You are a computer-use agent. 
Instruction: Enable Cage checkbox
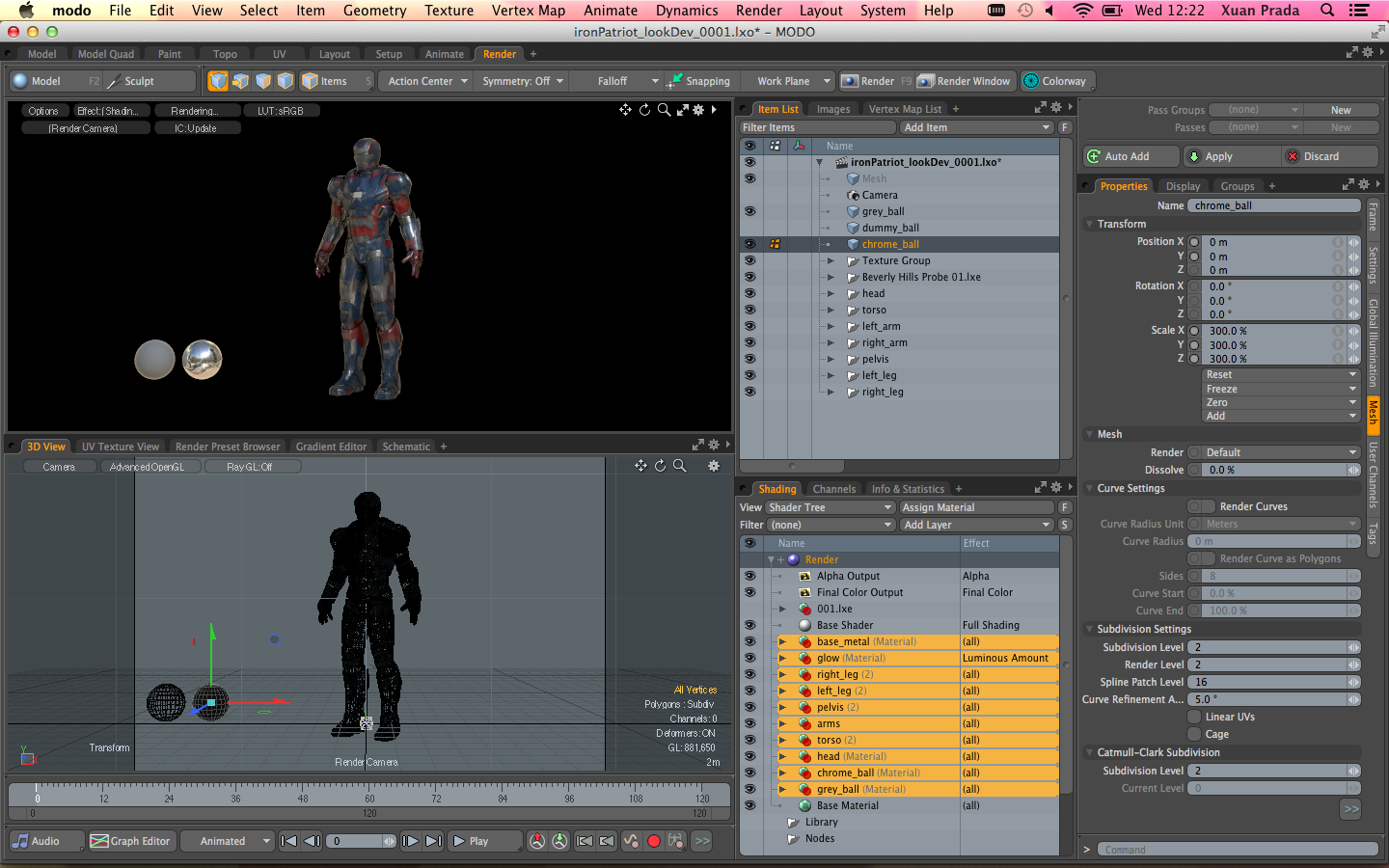1194,734
